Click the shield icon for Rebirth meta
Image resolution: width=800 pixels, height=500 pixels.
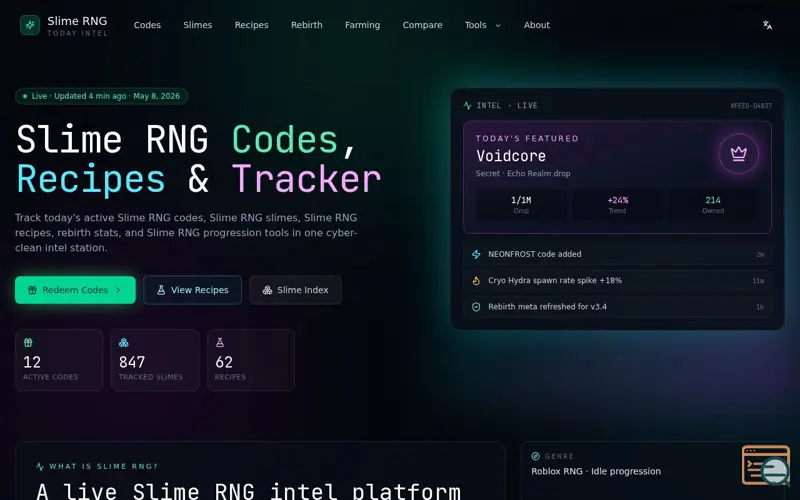point(476,307)
